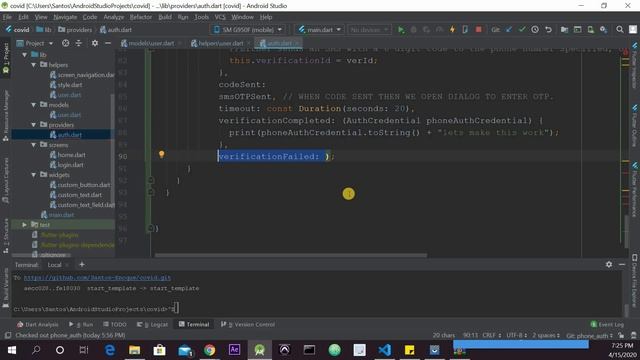Change UTF-8 file encoding in status bar

click(x=516, y=336)
